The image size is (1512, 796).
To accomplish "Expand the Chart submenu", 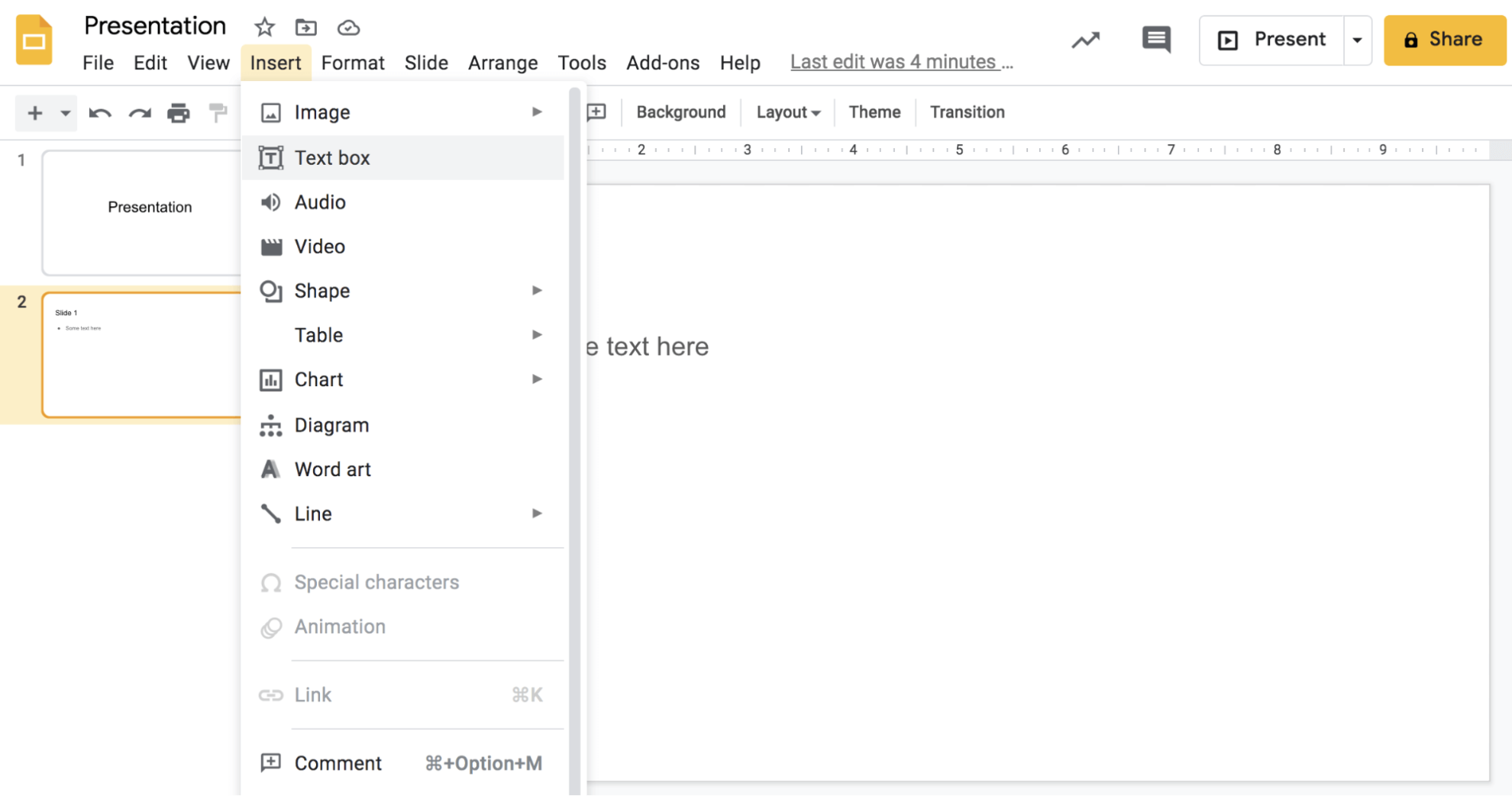I will tap(537, 379).
